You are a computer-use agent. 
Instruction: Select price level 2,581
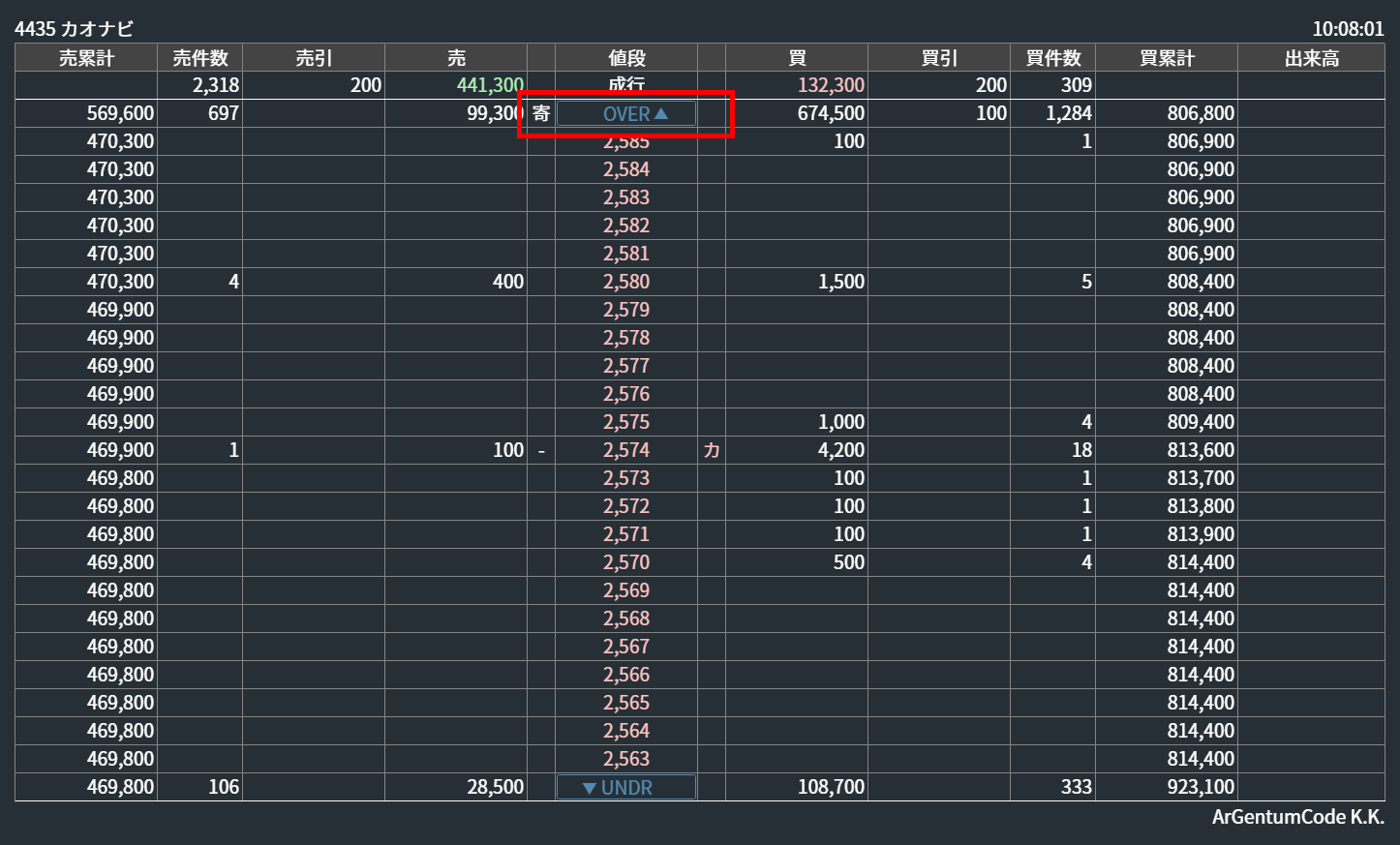coord(626,254)
